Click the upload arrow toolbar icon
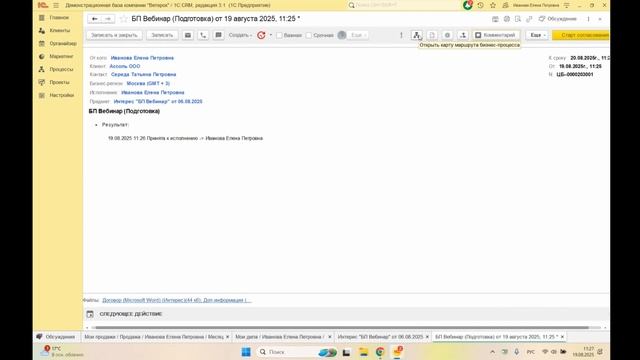Image resolution: width=640 pixels, height=360 pixels. tap(463, 35)
